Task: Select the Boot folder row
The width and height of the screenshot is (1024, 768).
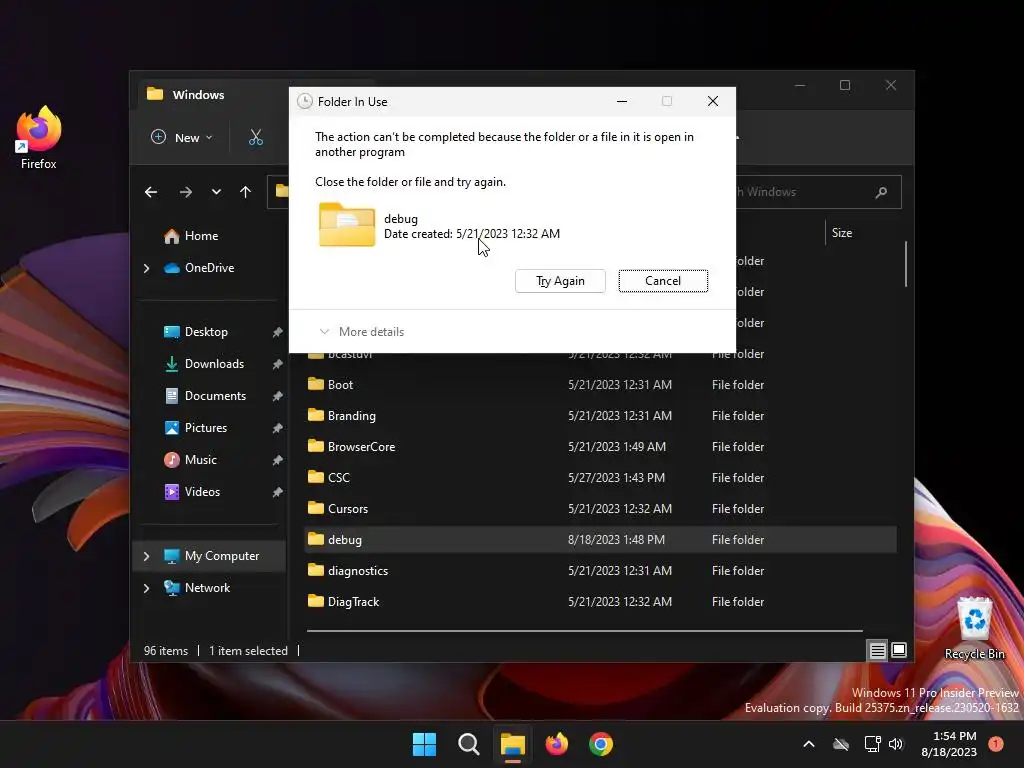Action: [600, 385]
